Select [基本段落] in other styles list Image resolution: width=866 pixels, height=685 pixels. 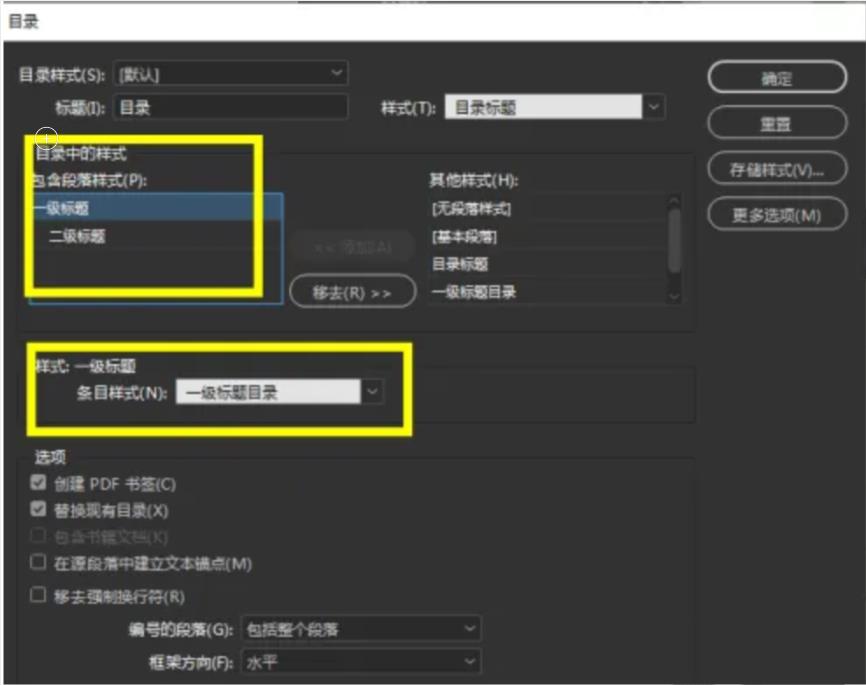(545, 237)
